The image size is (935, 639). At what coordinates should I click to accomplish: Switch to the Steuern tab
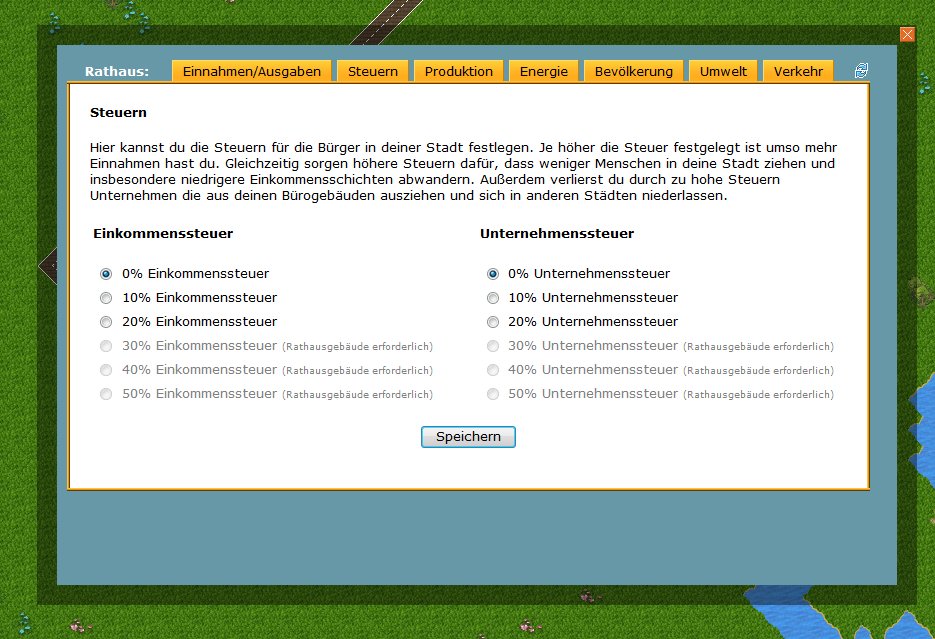point(373,72)
